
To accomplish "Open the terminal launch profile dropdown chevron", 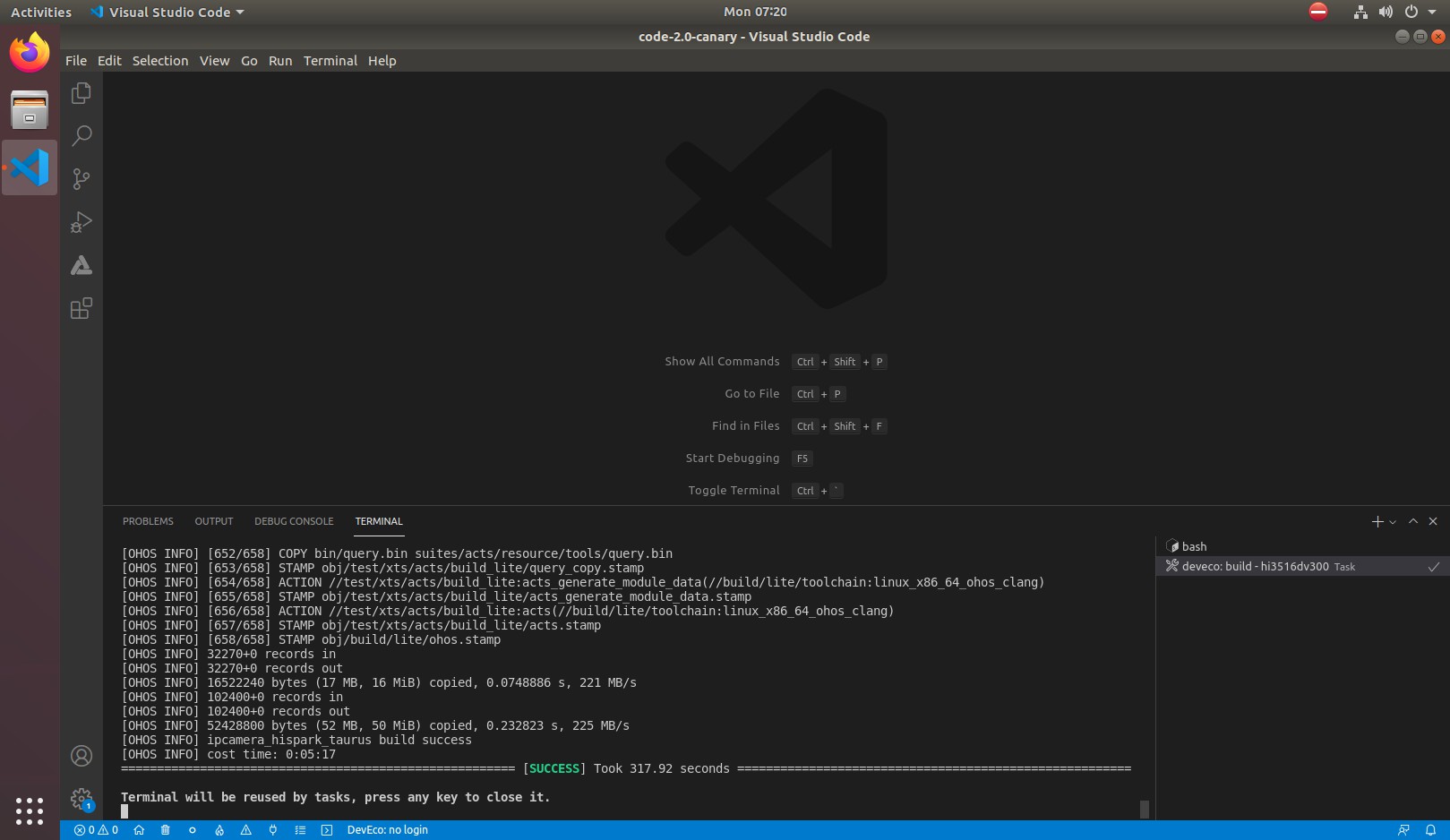I will (x=1393, y=522).
